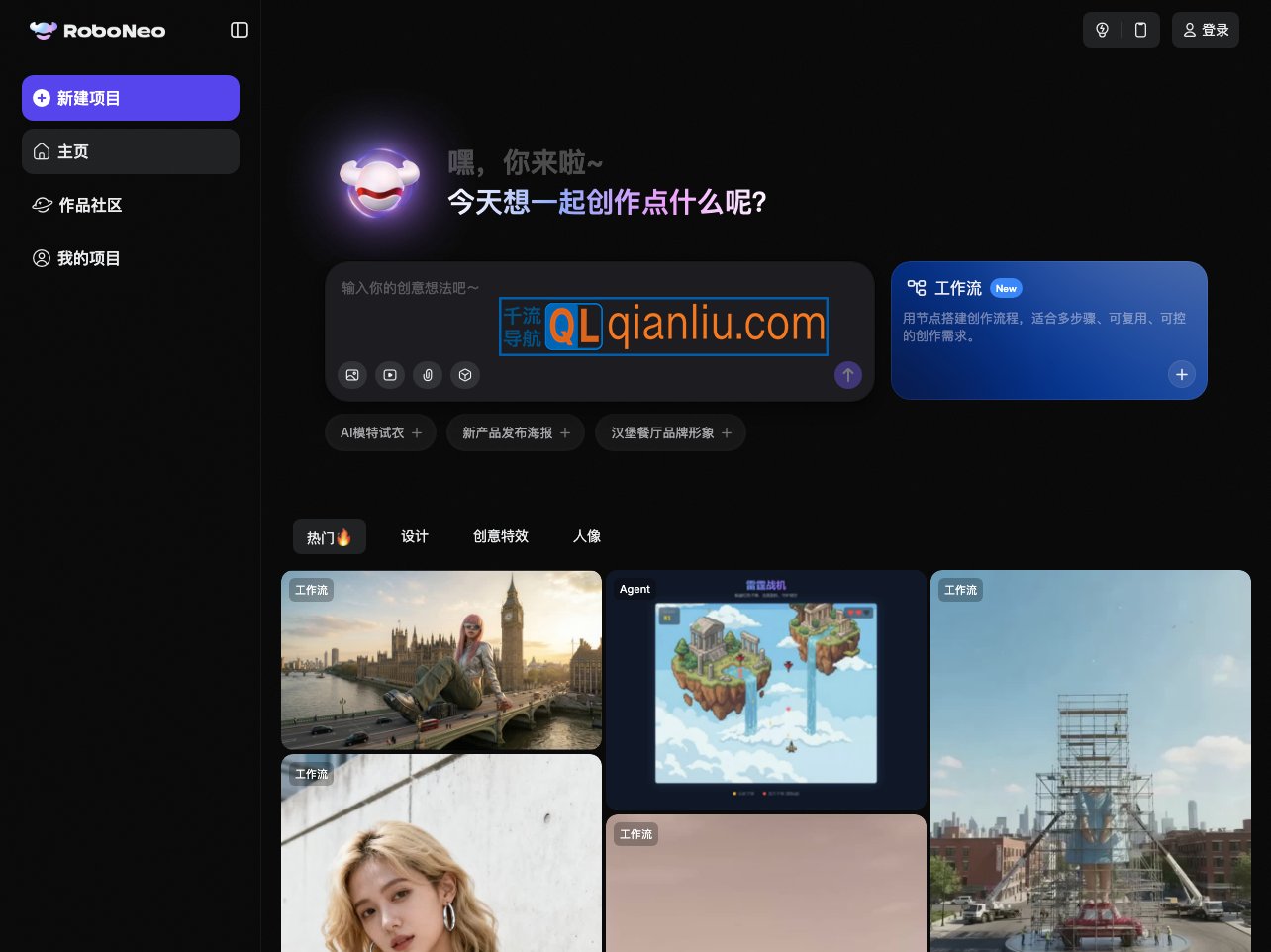
Task: Switch to the 设计 tab
Action: tap(414, 536)
